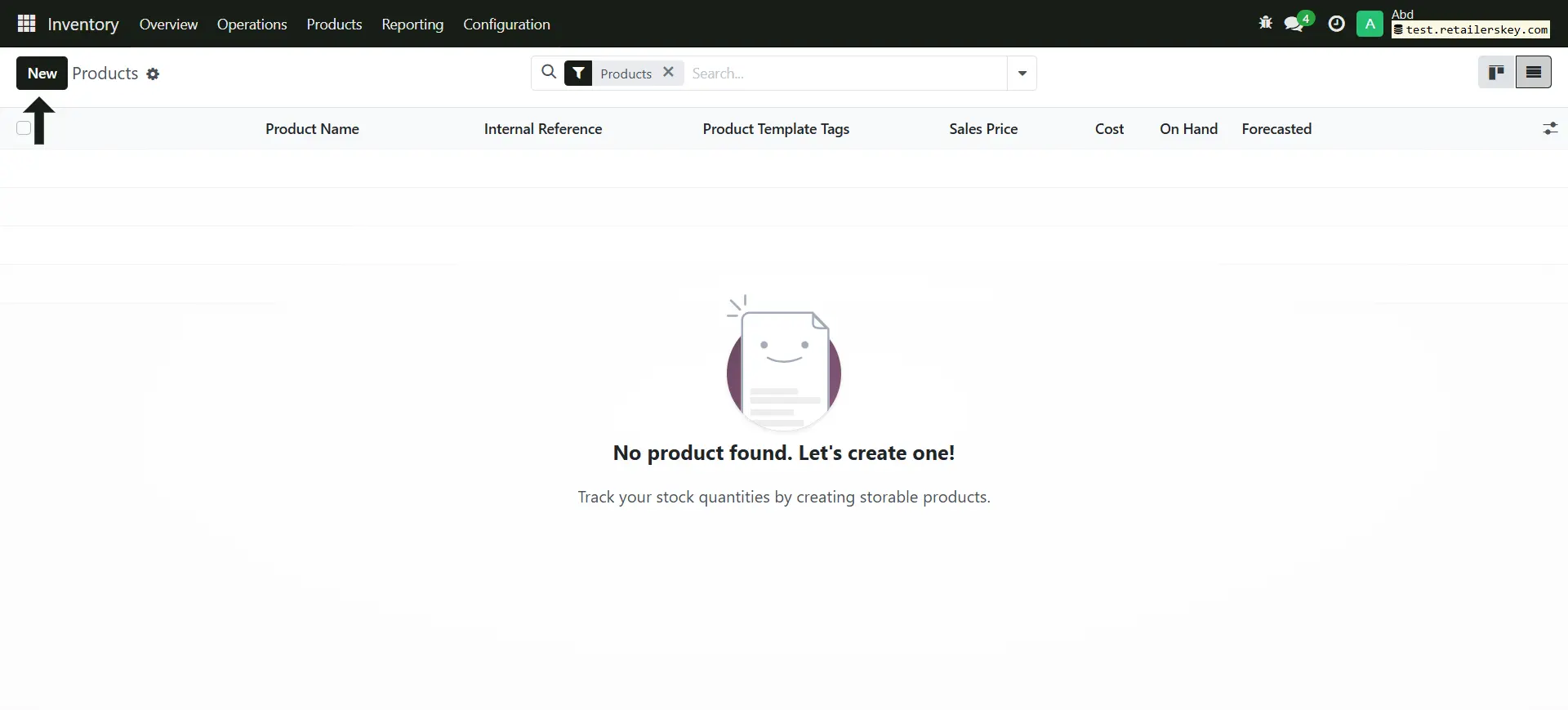Open the Products gear actions icon
Image resolution: width=1568 pixels, height=710 pixels.
153,74
